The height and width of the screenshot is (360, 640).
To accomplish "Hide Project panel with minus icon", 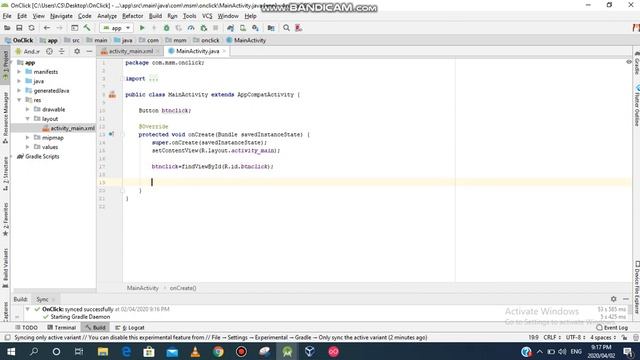I will (89, 51).
